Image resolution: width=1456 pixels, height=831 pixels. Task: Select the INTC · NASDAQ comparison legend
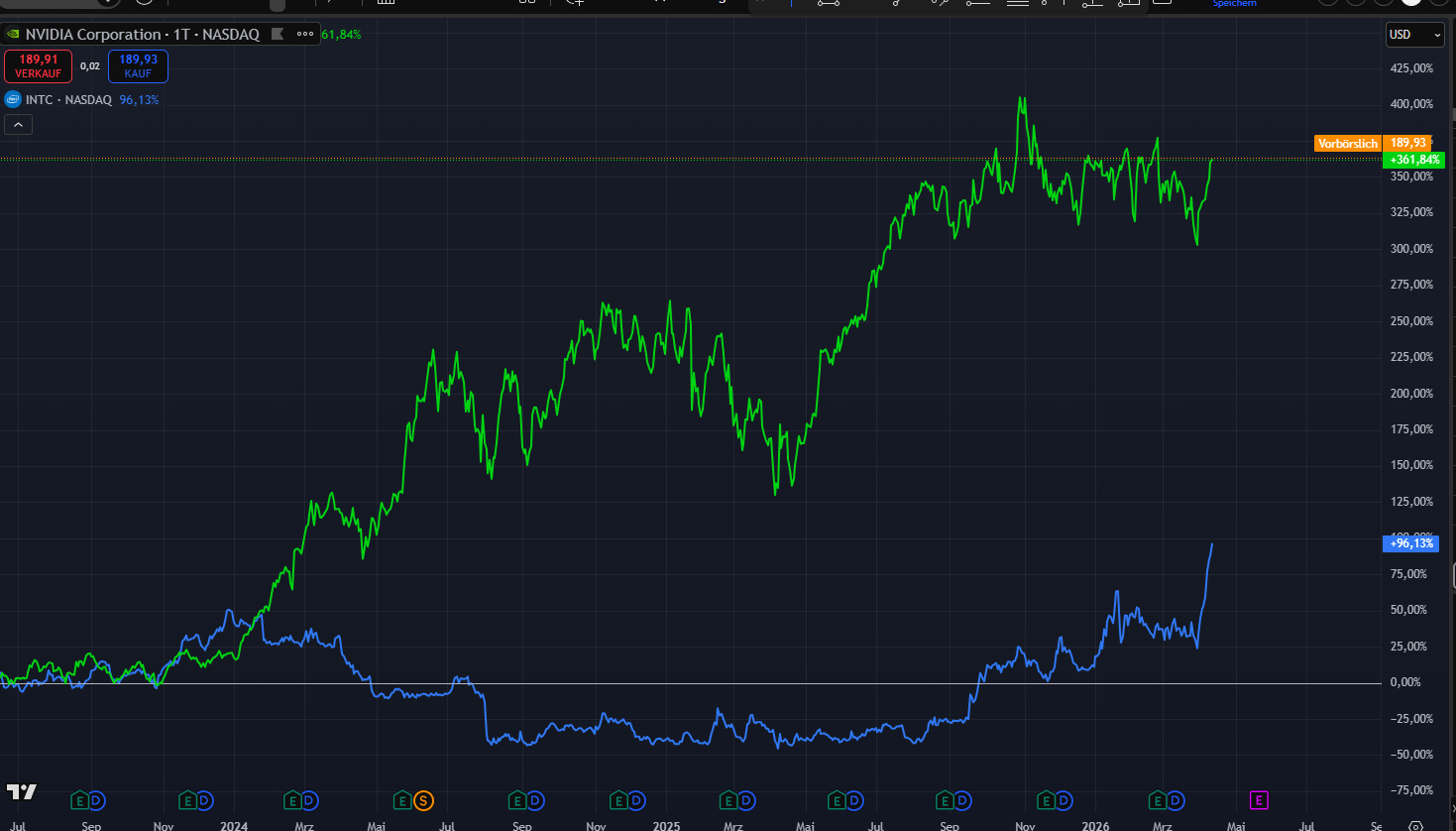pyautogui.click(x=68, y=100)
